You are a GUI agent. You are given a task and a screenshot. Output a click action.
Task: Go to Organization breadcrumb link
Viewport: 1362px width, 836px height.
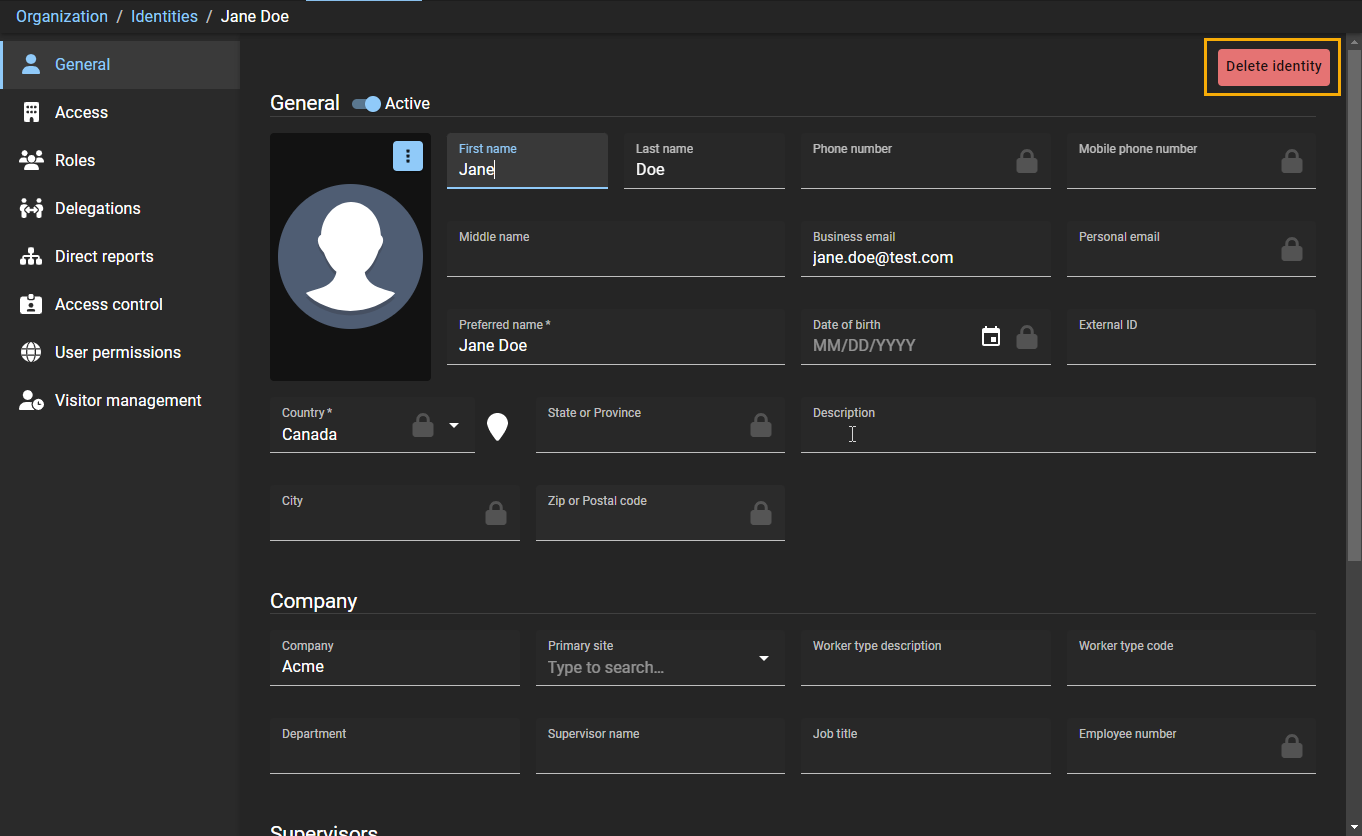(x=62, y=17)
